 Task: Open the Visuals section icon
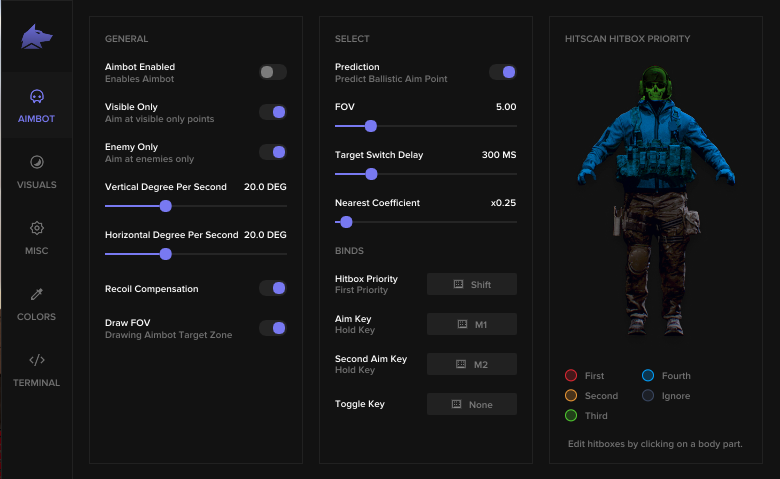tap(37, 162)
